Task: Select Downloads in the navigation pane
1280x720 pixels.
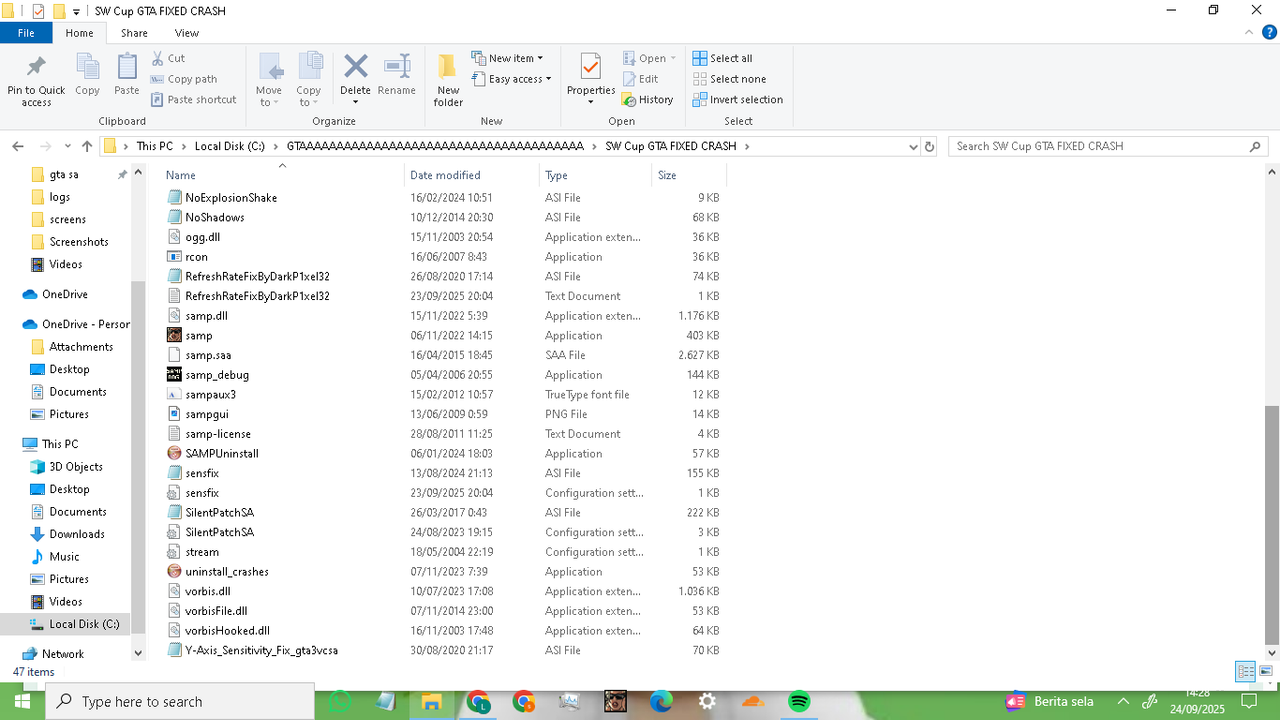Action: click(x=77, y=534)
